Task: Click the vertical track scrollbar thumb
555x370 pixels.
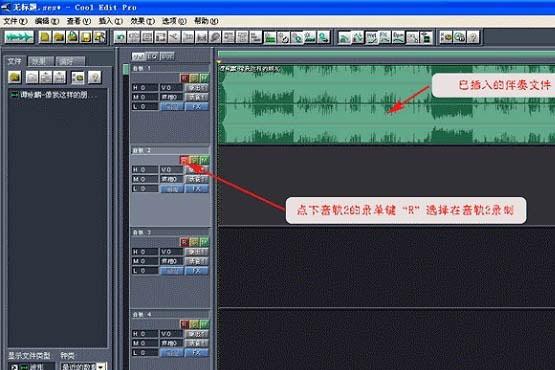Action: click(x=125, y=69)
